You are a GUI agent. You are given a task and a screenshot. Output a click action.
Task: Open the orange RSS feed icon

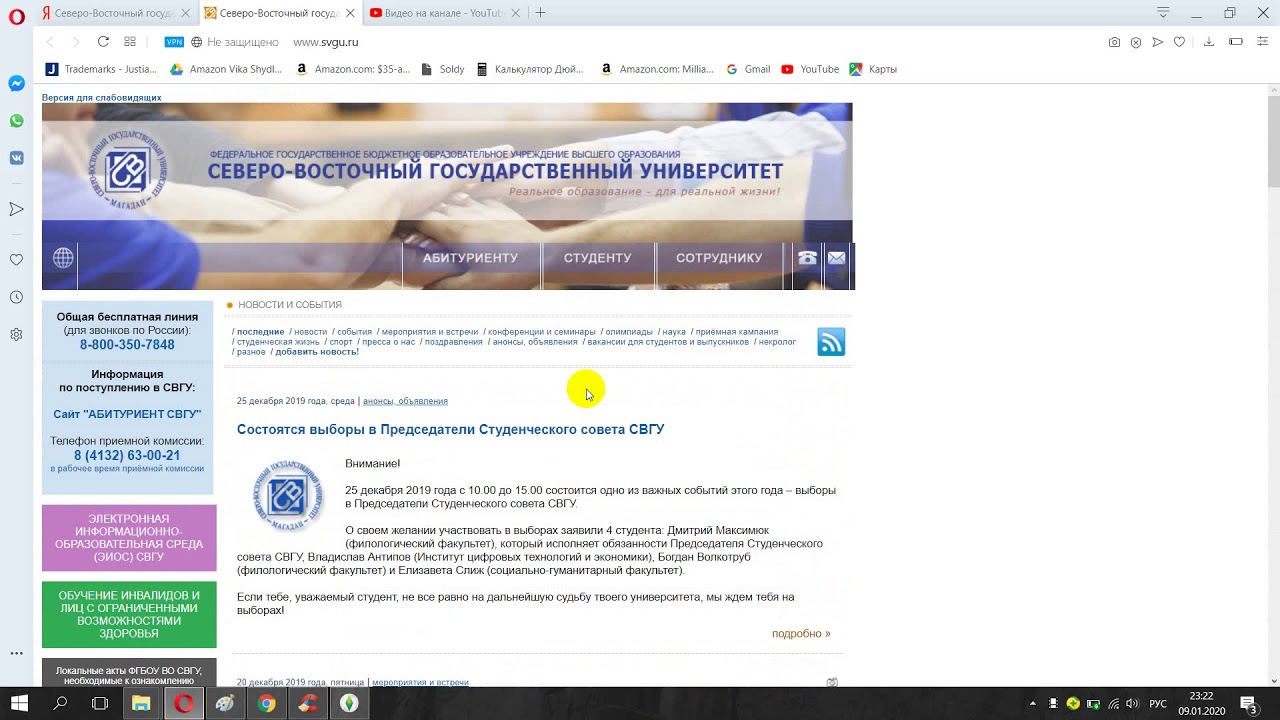coord(831,342)
